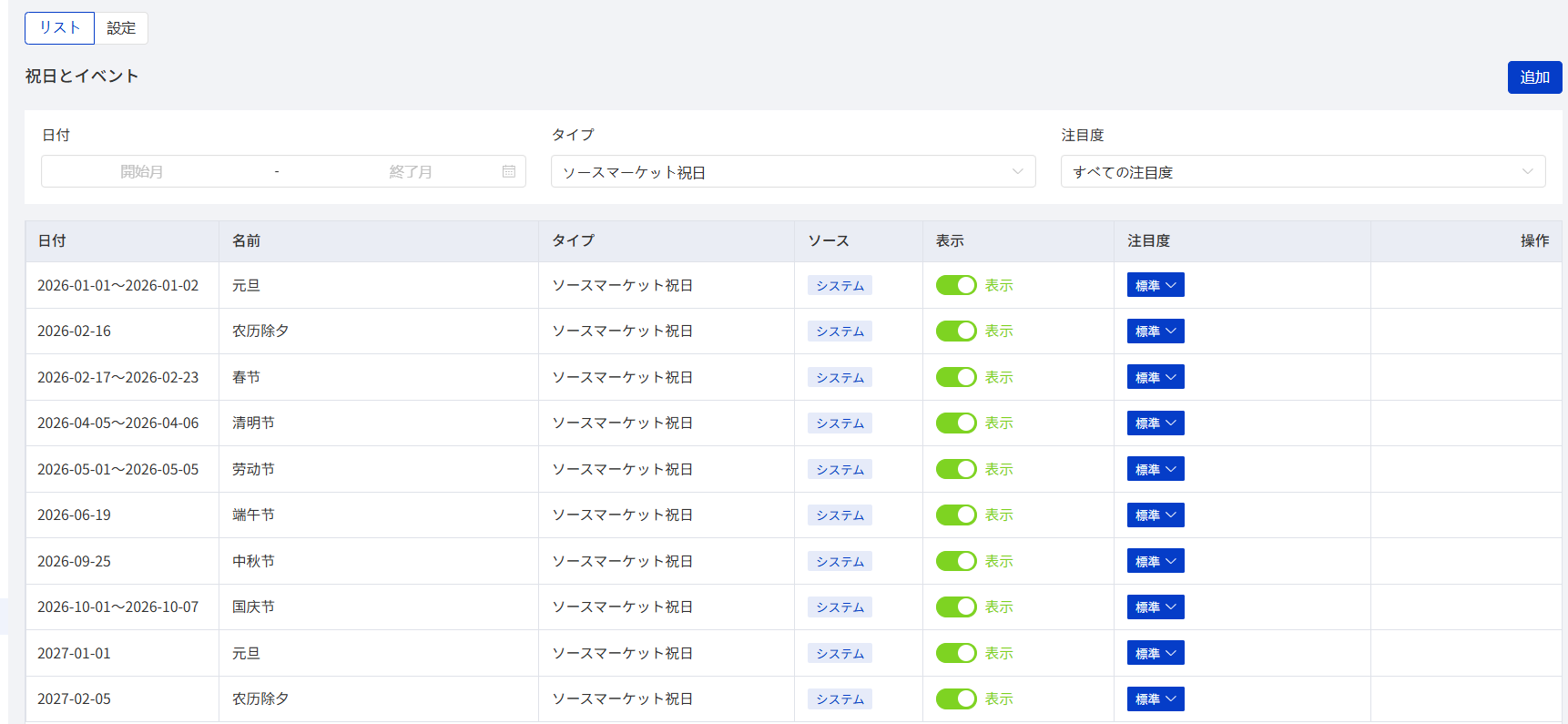Click the 追加 button
1568x724 pixels.
pos(1534,77)
